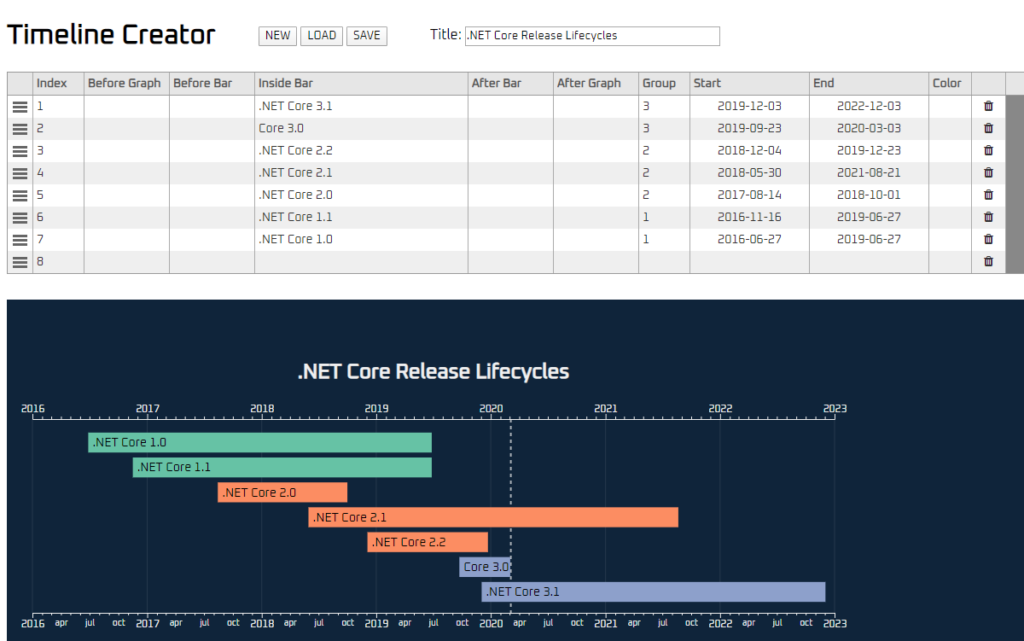Screen dimensions: 1024x641
Task: Select the .NET Core 2.2 bar
Action: (428, 542)
